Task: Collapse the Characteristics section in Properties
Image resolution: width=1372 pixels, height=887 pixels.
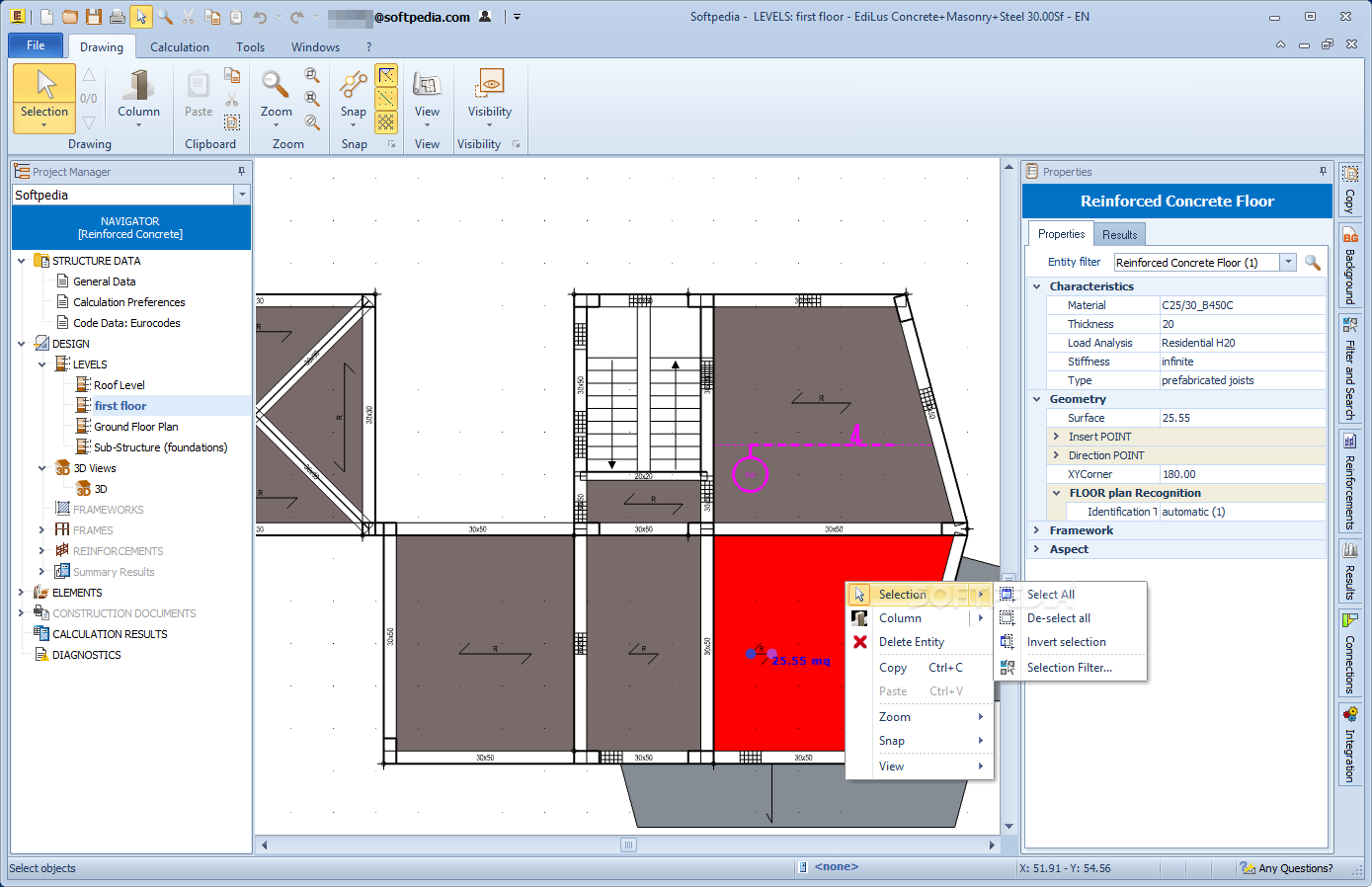Action: [x=1037, y=286]
